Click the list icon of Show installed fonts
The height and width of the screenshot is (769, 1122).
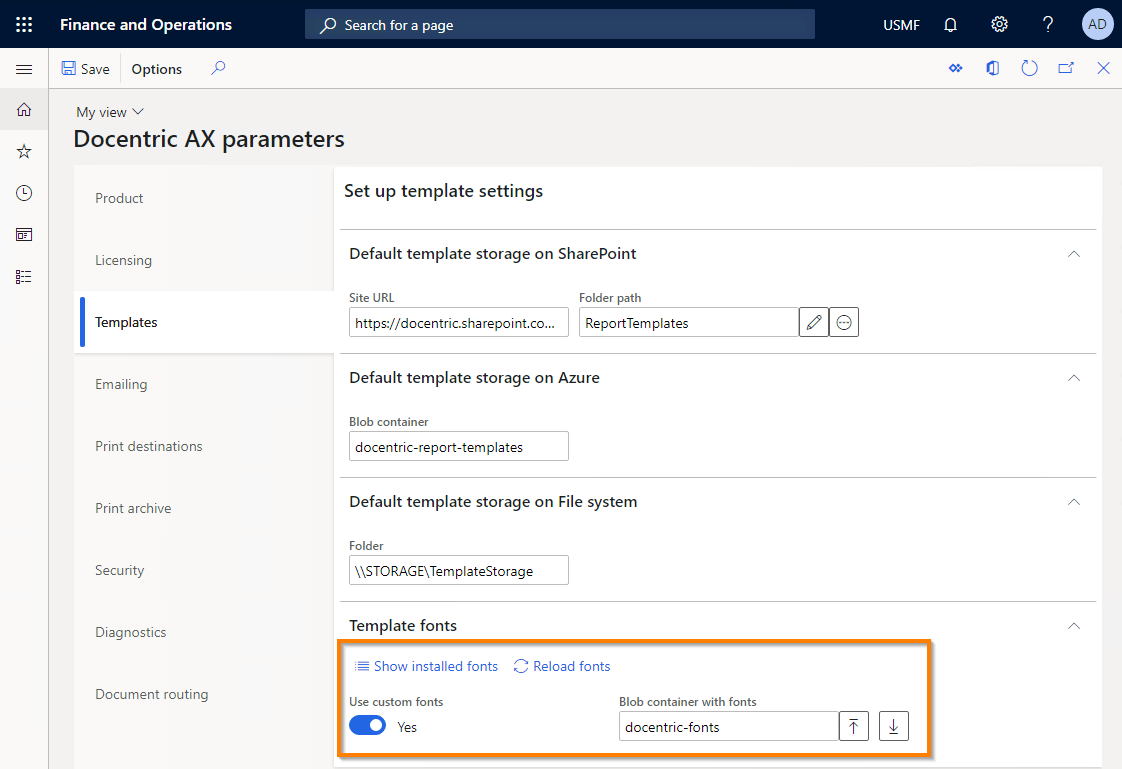[362, 667]
